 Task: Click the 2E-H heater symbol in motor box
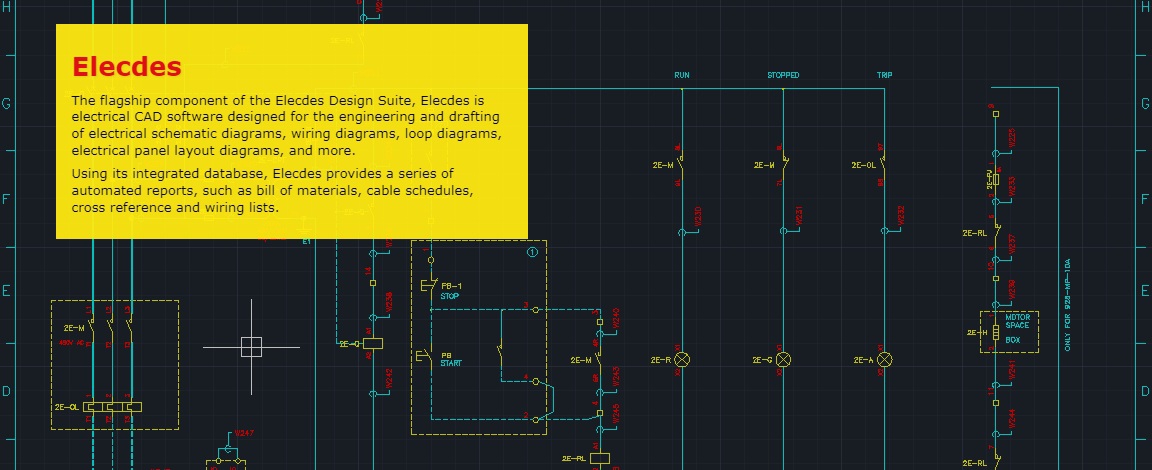pos(996,333)
